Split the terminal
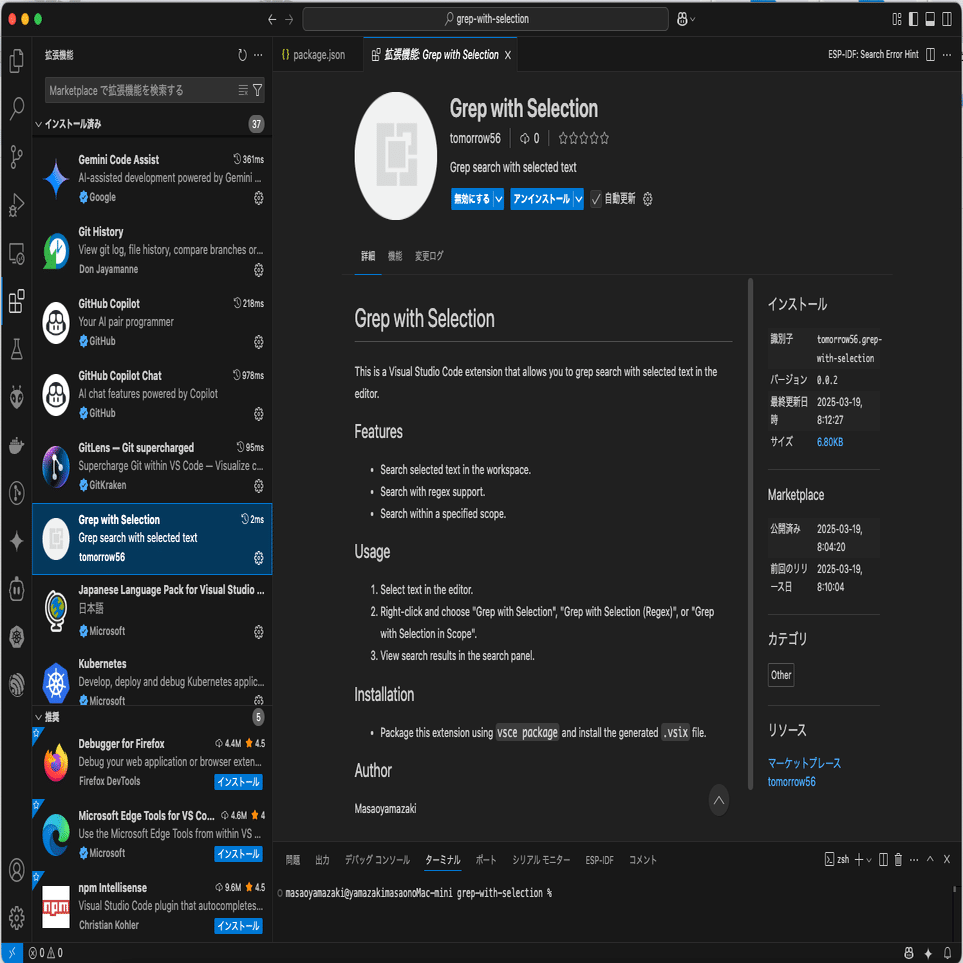The width and height of the screenshot is (963, 963). click(883, 859)
